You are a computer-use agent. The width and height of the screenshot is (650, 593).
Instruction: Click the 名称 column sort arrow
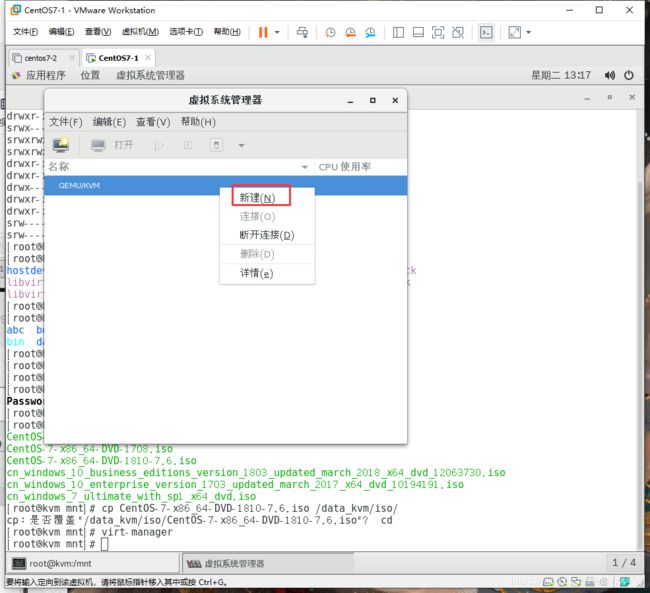pyautogui.click(x=305, y=167)
